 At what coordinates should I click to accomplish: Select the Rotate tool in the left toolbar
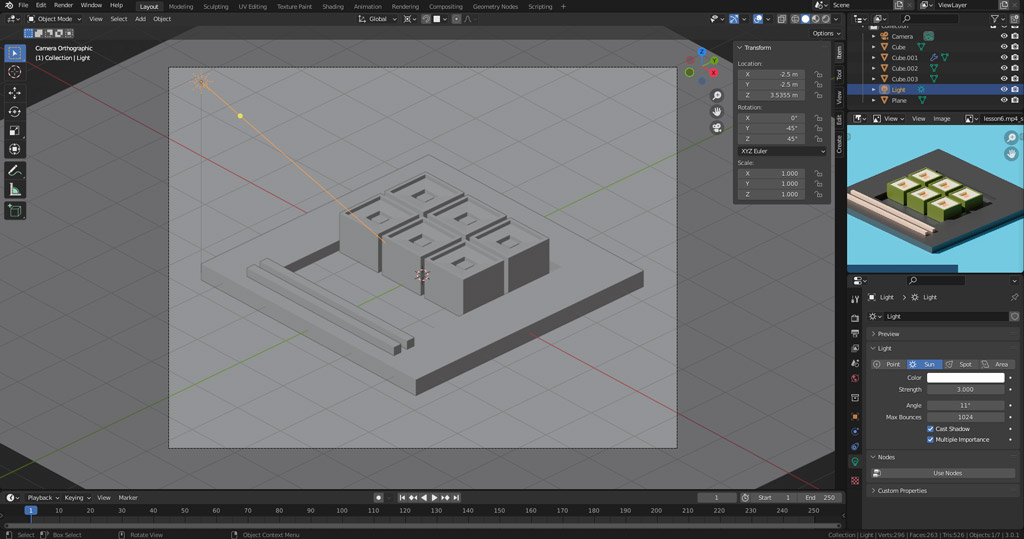pos(15,112)
